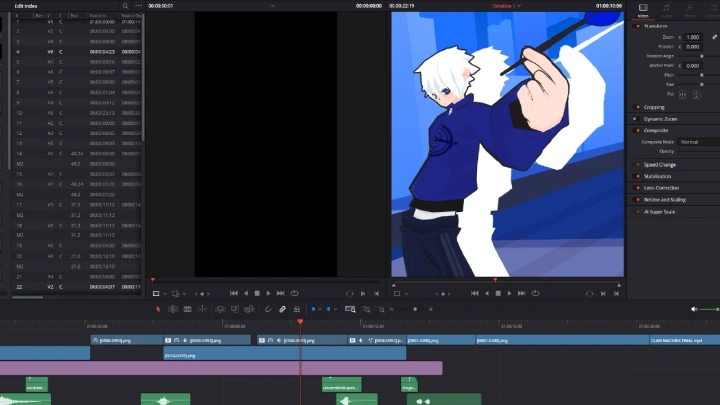Click the Zoom link chain icon
This screenshot has width=720, height=405.
714,37
